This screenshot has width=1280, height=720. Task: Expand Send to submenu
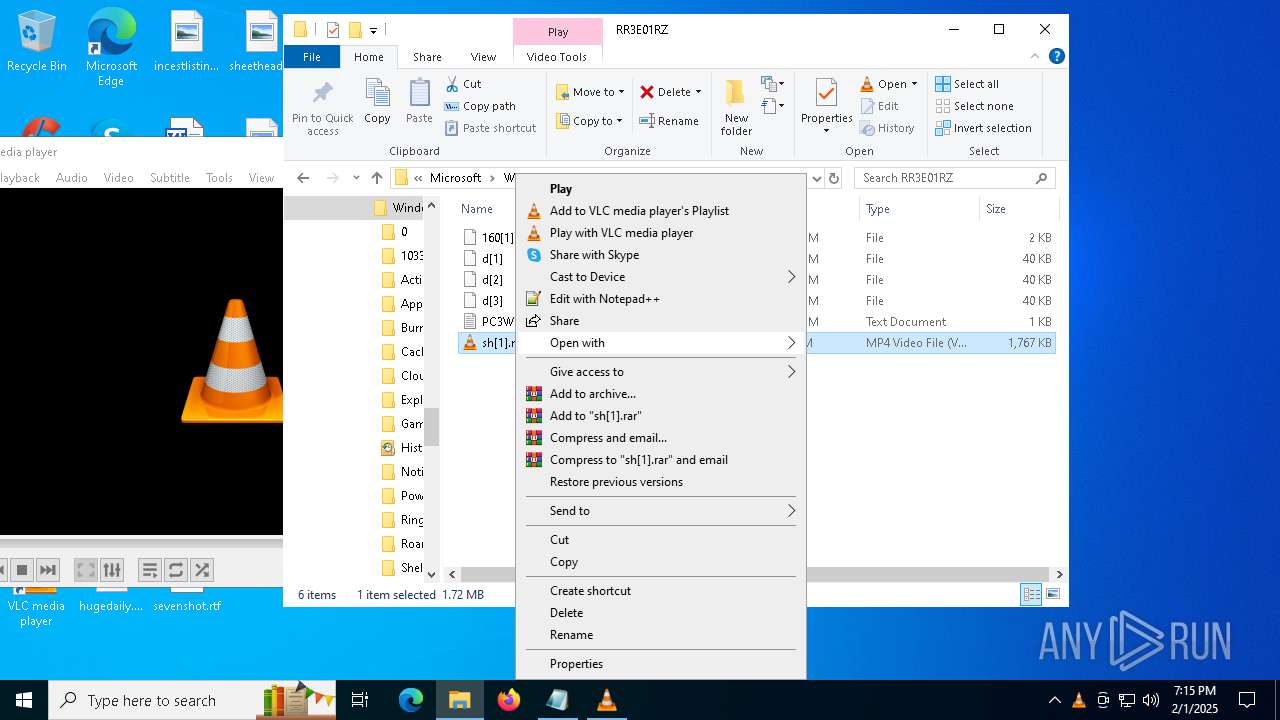660,511
